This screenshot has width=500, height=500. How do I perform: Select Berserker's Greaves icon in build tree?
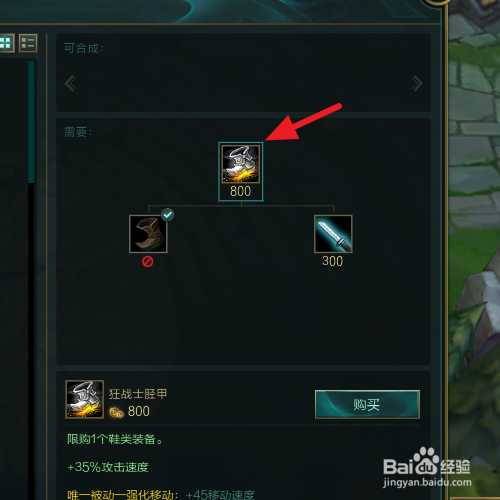(x=241, y=164)
